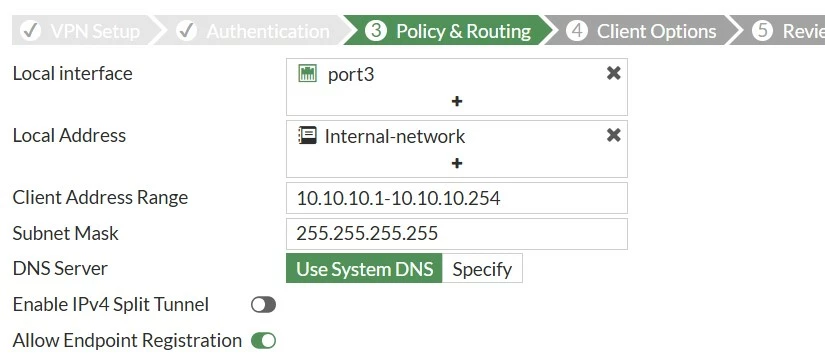The image size is (825, 363).
Task: Click the DNS Server label
Action: coord(60,268)
